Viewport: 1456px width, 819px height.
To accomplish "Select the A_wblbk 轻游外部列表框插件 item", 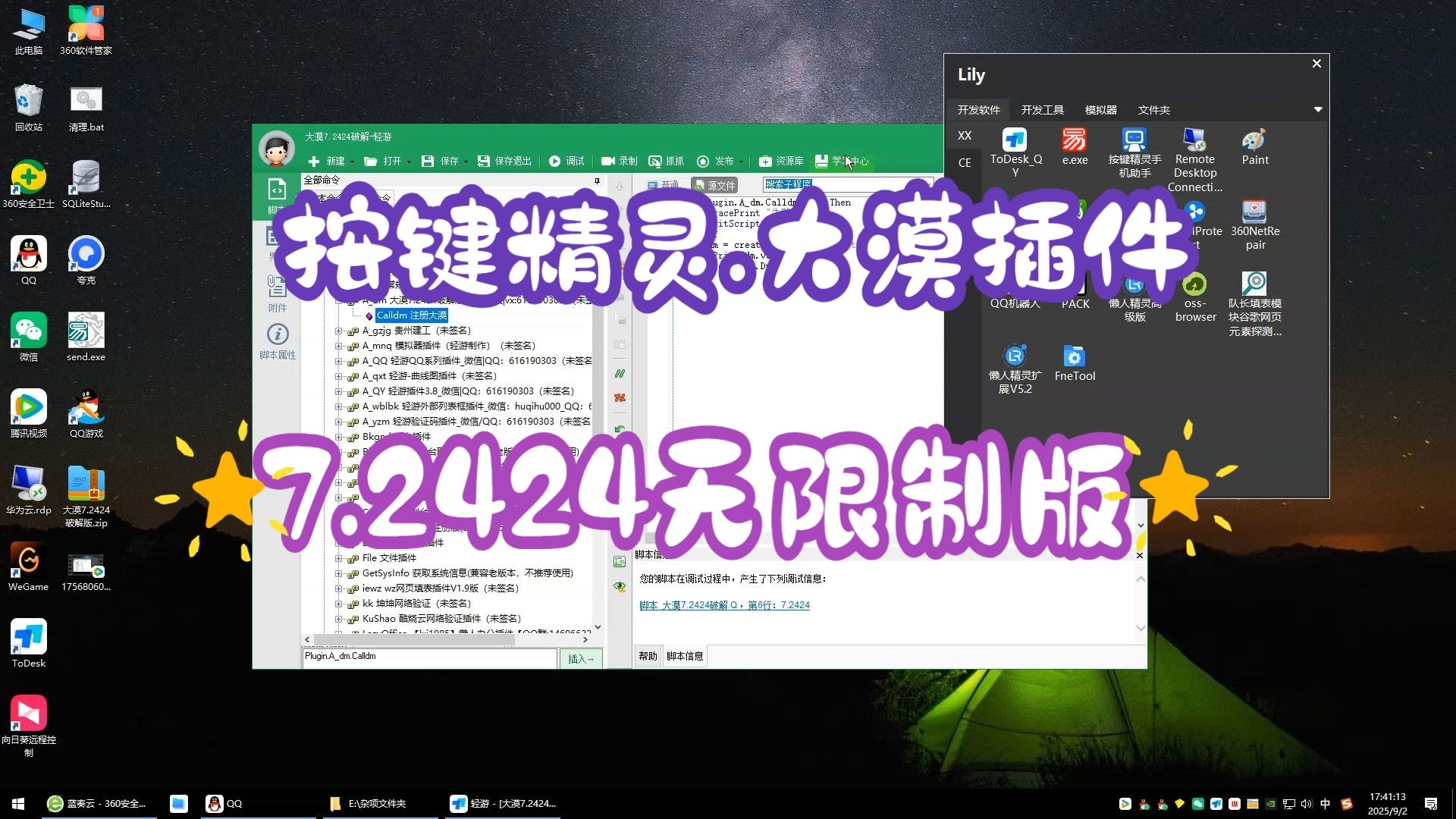I will [x=476, y=406].
